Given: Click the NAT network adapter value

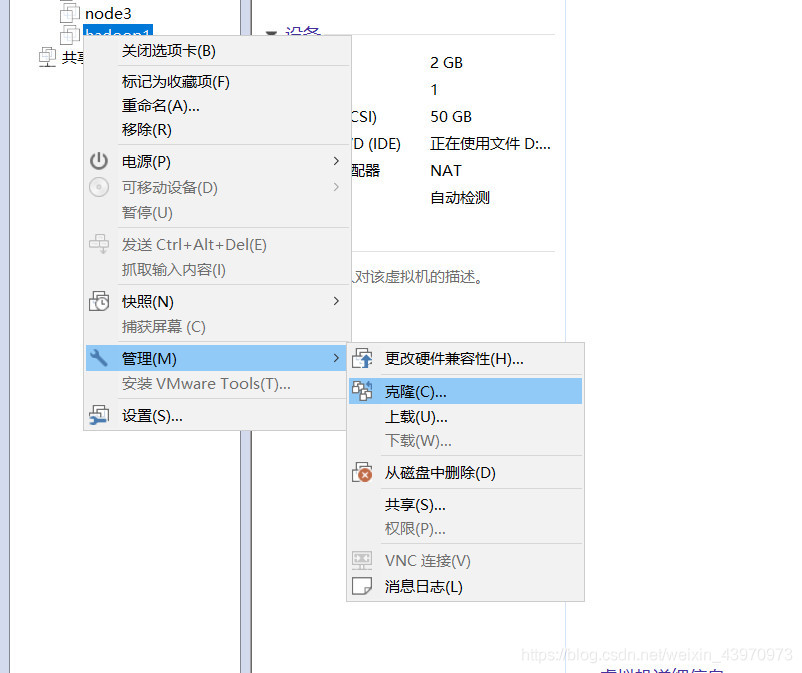Looking at the screenshot, I should click(445, 170).
